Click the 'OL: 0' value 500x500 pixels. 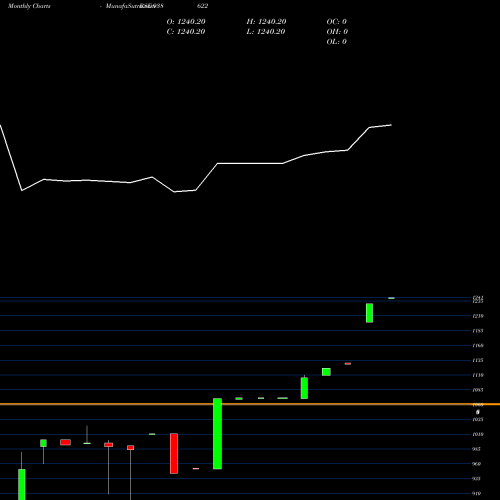point(337,41)
